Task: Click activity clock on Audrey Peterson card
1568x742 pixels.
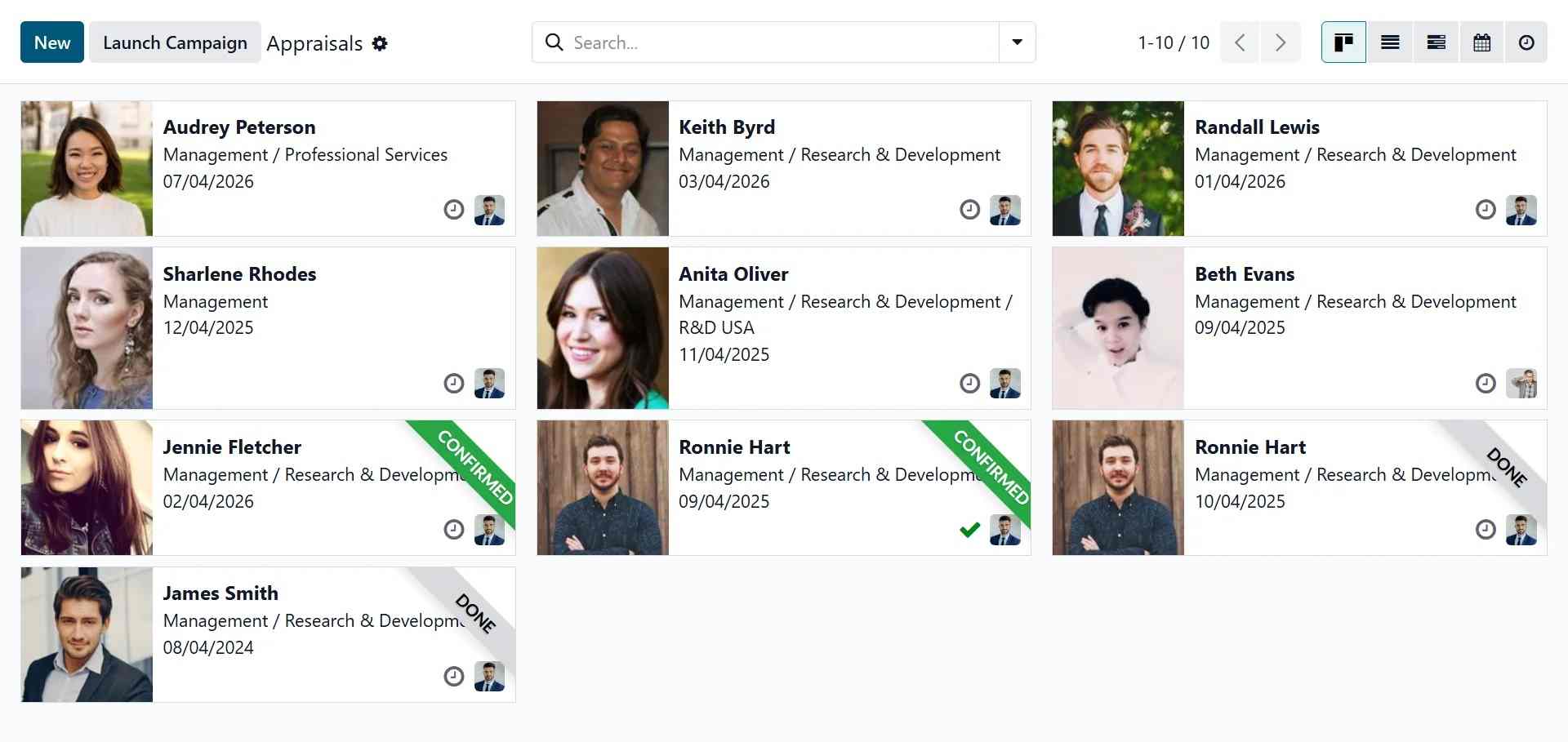Action: click(454, 210)
